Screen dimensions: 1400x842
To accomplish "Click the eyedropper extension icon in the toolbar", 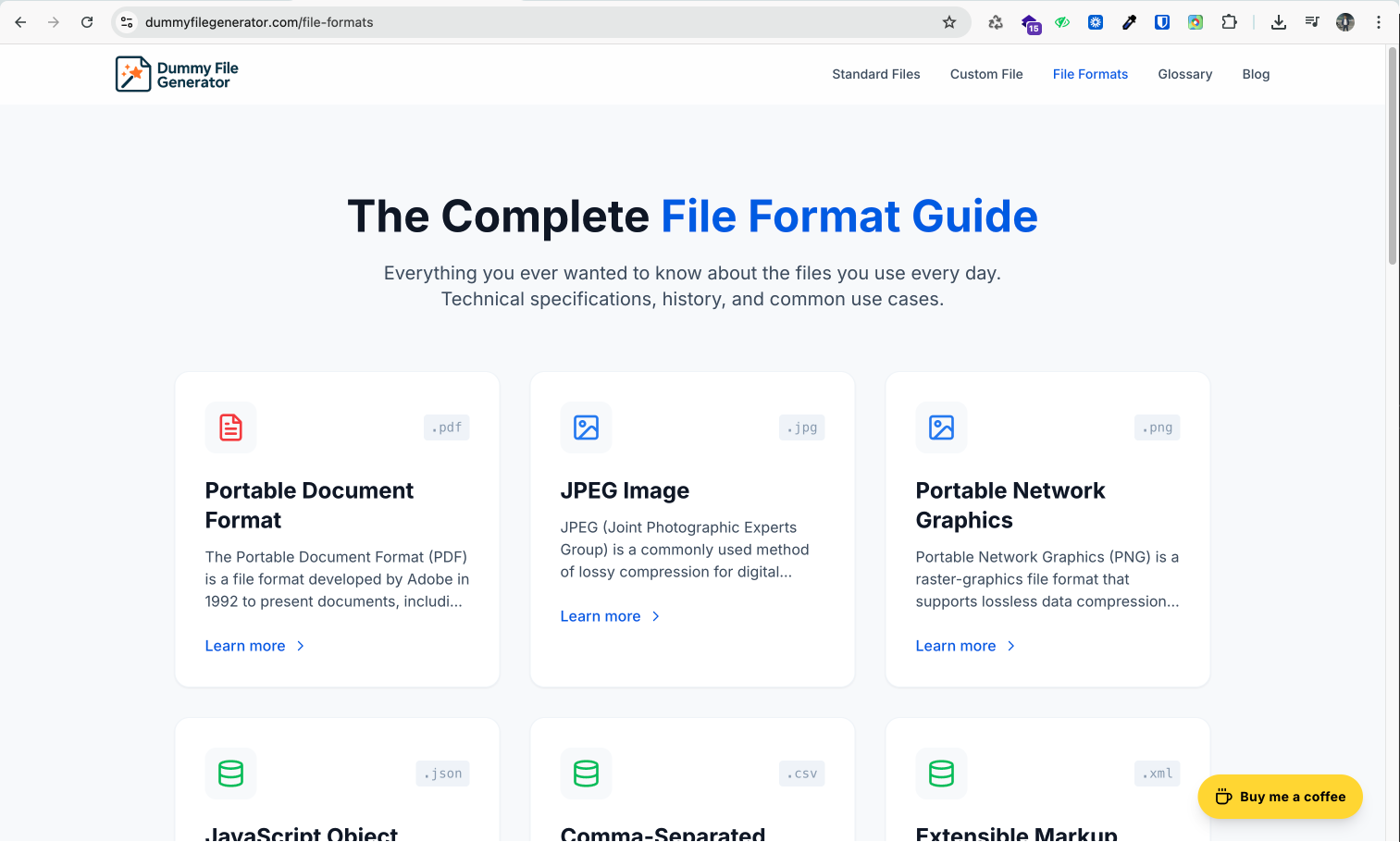I will 1129,21.
